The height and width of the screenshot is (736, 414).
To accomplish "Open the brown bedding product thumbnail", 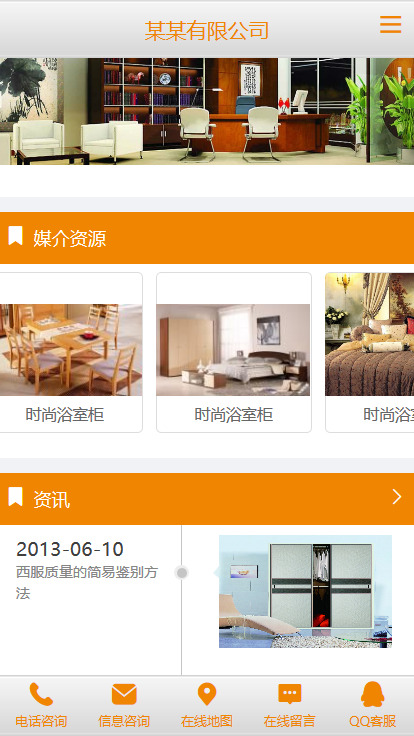I will pyautogui.click(x=370, y=334).
